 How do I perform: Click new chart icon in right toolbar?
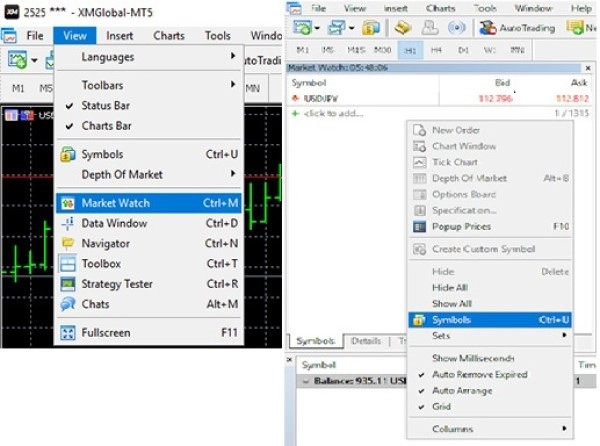tap(302, 28)
